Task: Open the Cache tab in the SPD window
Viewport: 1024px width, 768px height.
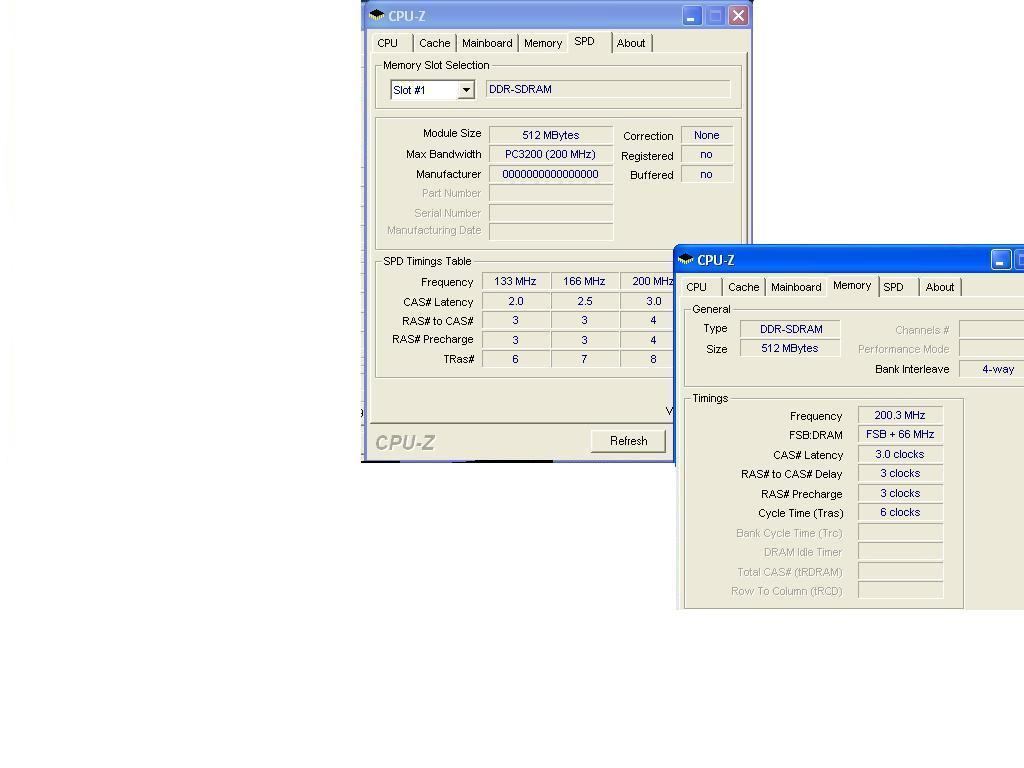Action: 434,43
